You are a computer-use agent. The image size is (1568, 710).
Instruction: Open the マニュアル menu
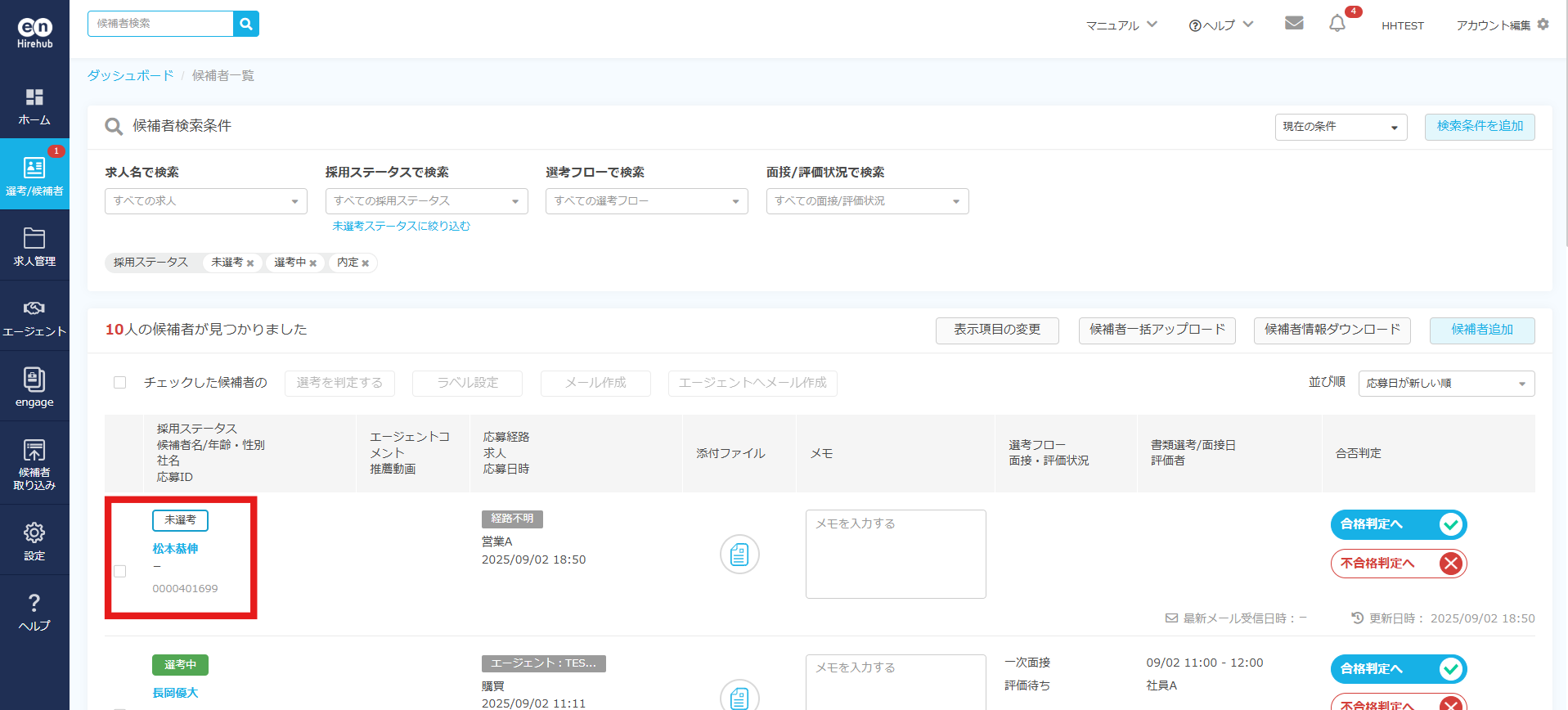point(1121,25)
